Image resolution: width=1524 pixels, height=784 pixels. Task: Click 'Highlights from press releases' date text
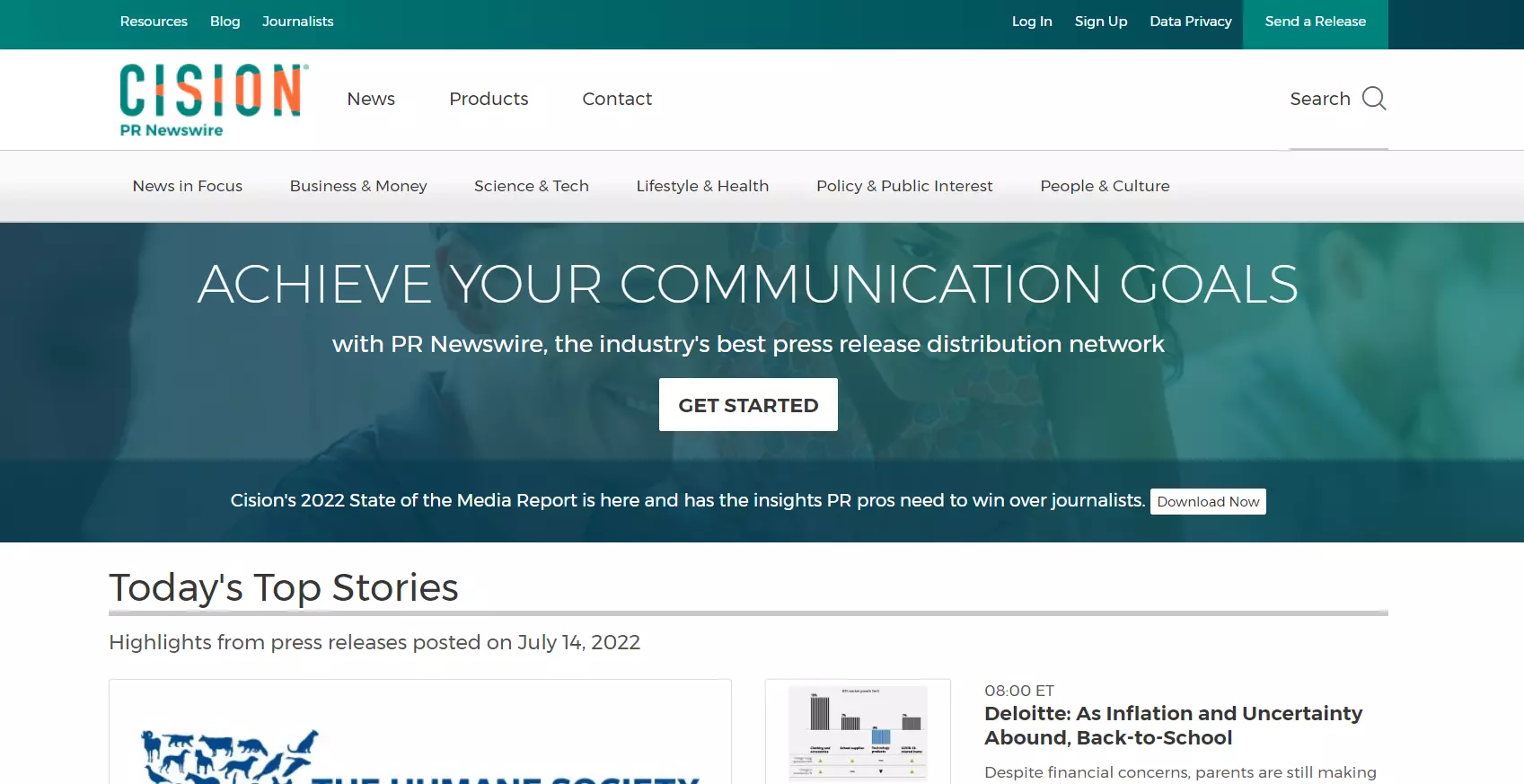[x=374, y=642]
